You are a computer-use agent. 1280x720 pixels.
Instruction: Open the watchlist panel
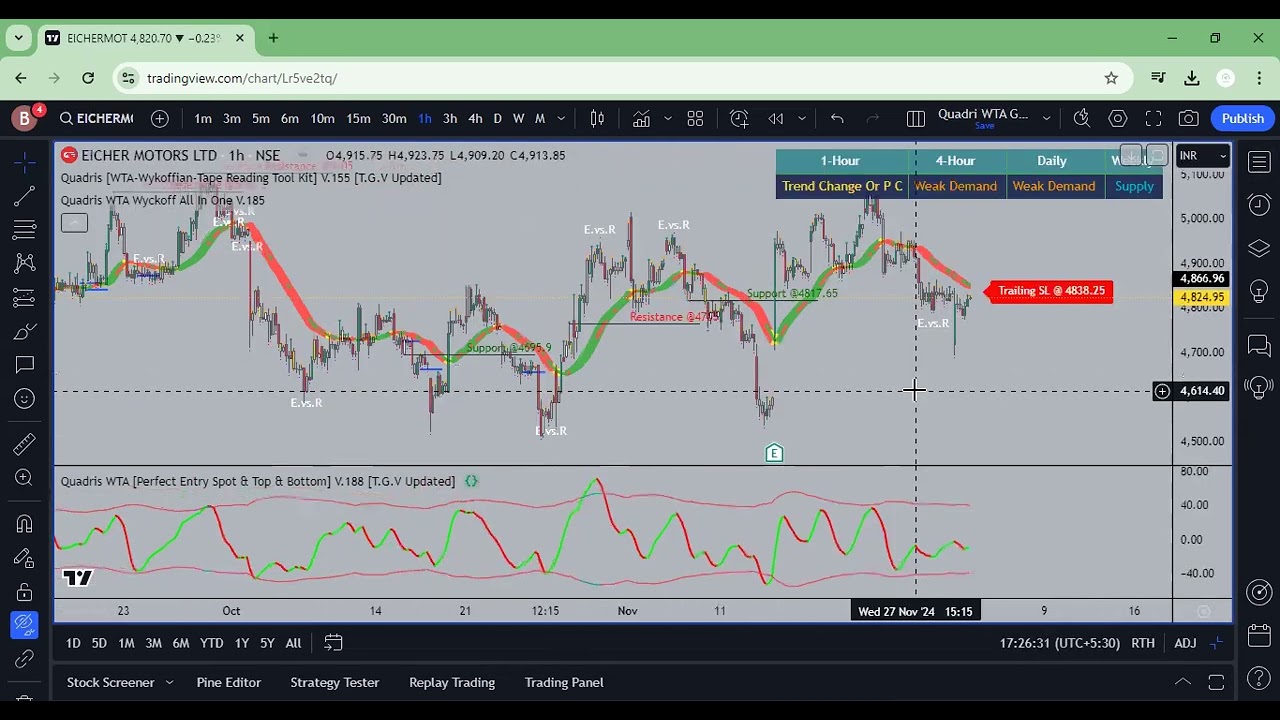coord(1259,162)
